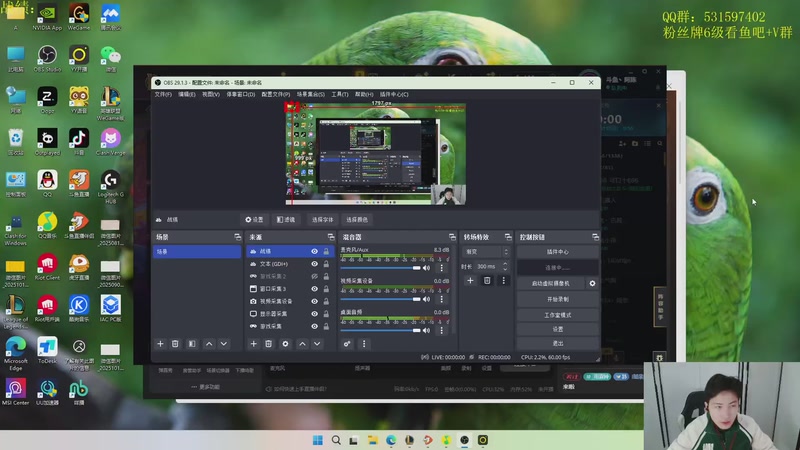This screenshot has height=450, width=800.
Task: Open the 渐变 transition type dropdown
Action: [x=486, y=252]
